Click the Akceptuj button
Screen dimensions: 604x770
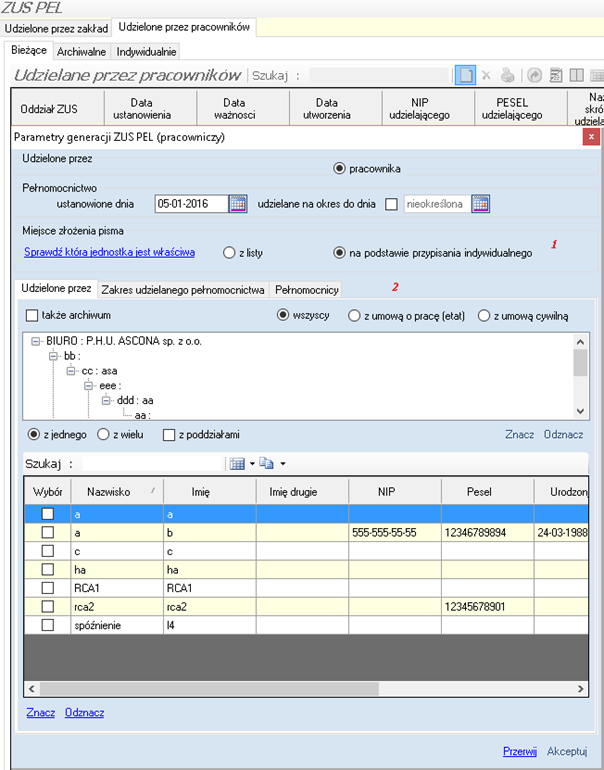pos(567,751)
